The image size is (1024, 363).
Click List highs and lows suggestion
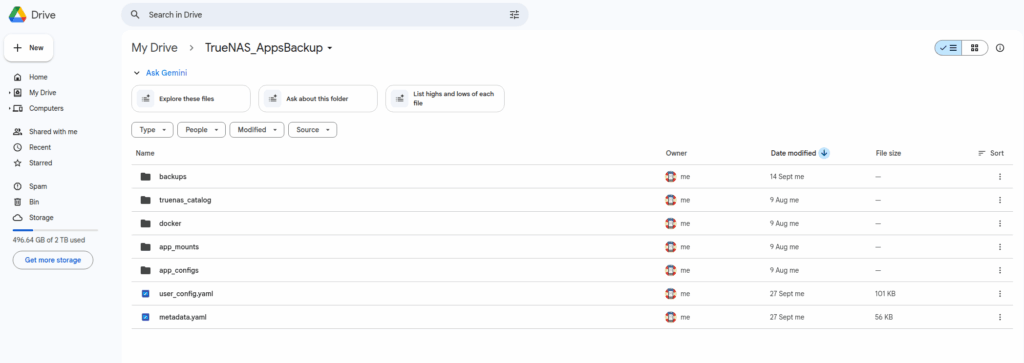(445, 99)
